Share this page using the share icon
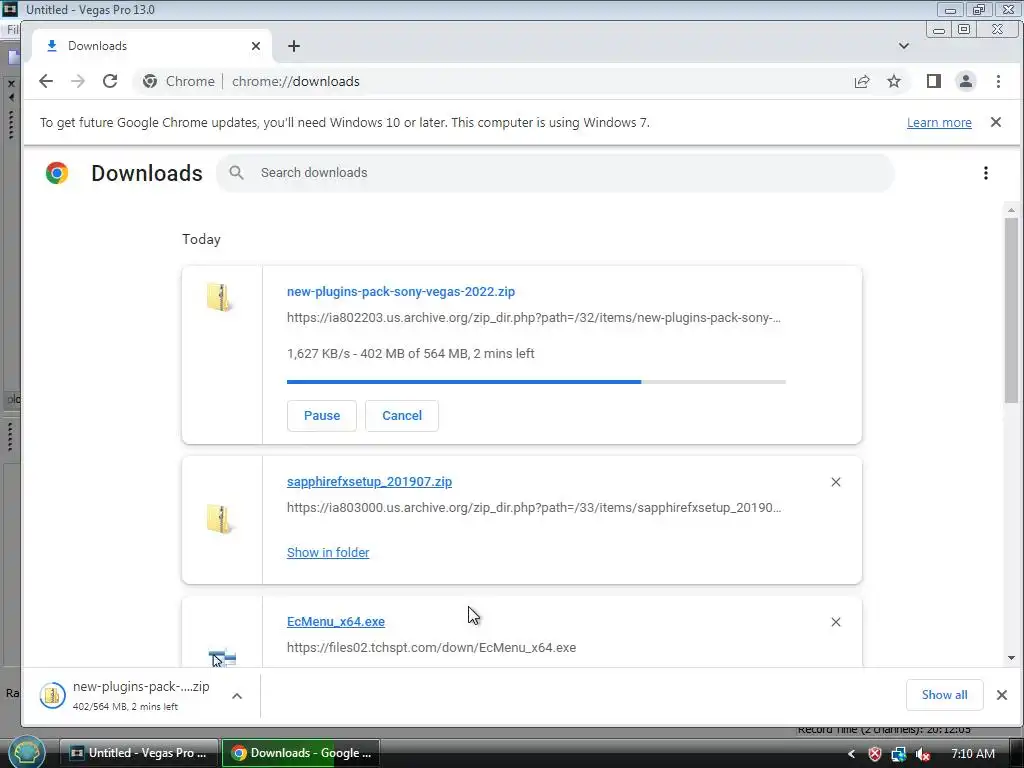 point(862,81)
